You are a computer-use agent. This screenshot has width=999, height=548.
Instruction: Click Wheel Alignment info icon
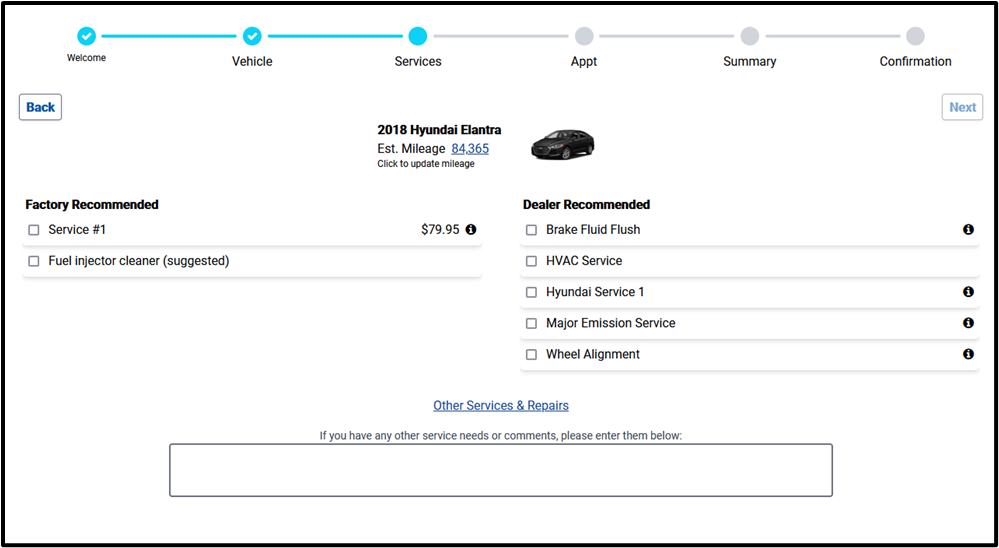tap(968, 354)
